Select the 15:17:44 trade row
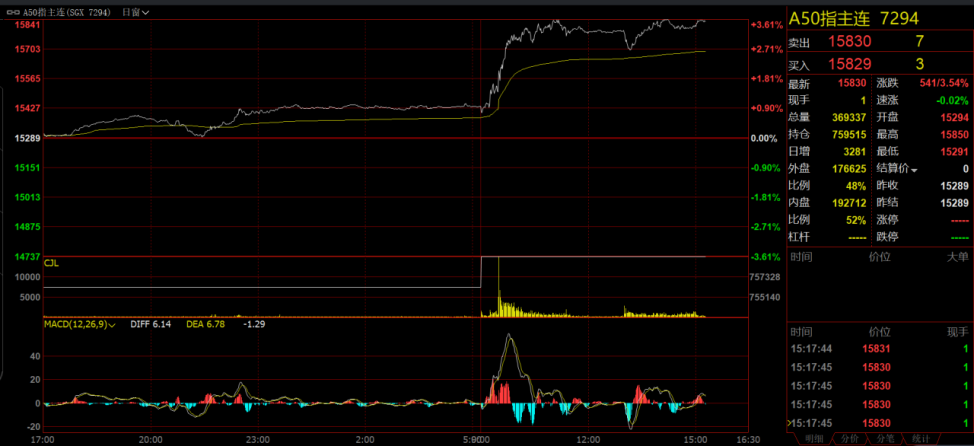 pos(879,350)
